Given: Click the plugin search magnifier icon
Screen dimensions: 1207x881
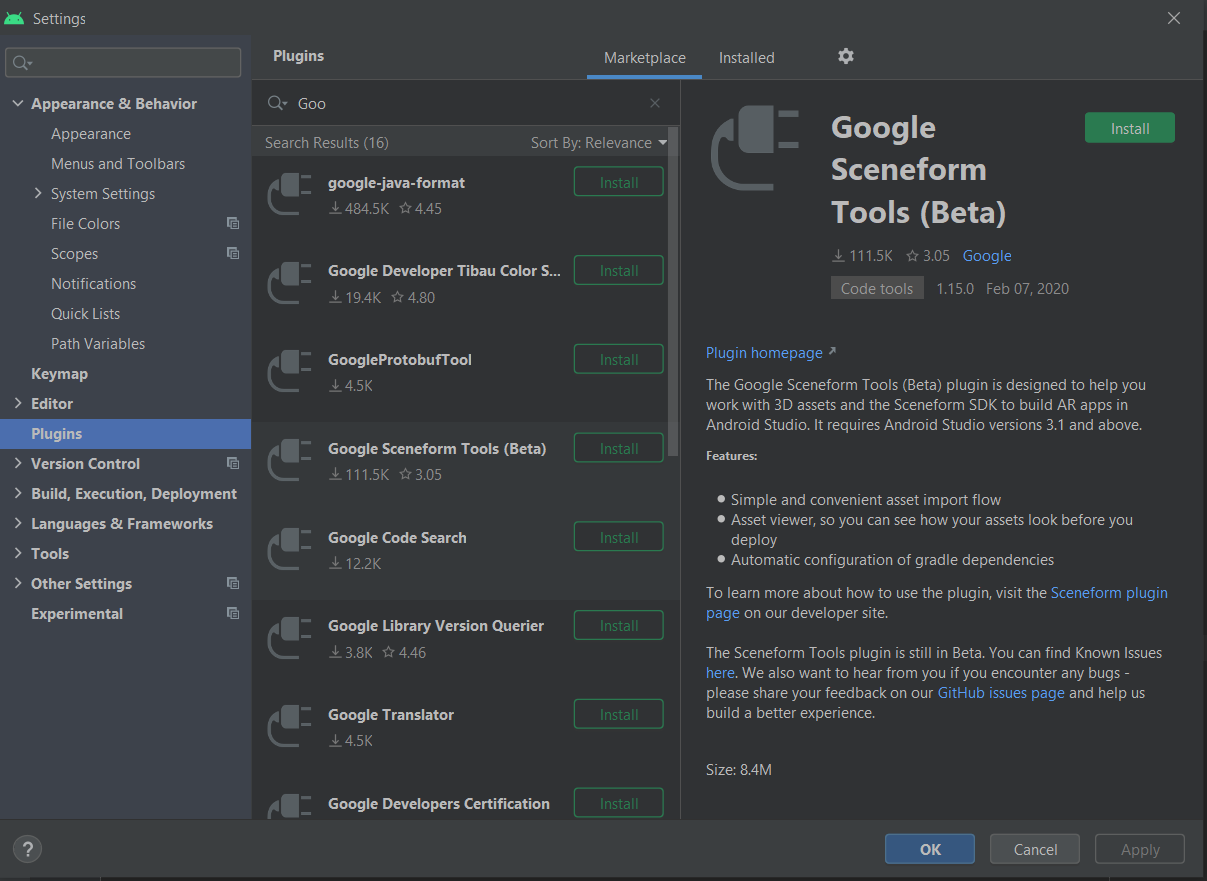Looking at the screenshot, I should click(276, 103).
